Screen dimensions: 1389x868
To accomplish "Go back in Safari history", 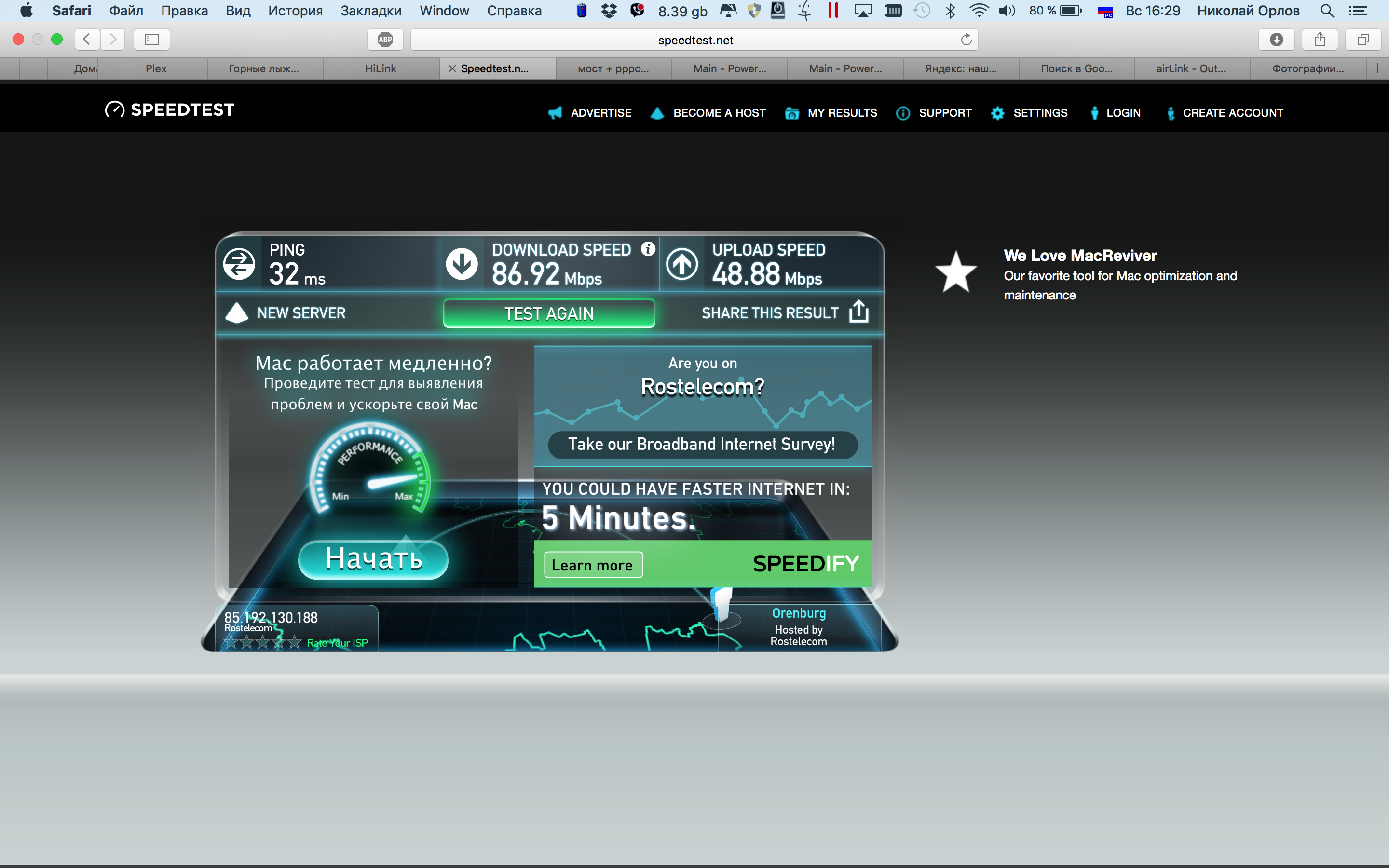I will [87, 40].
